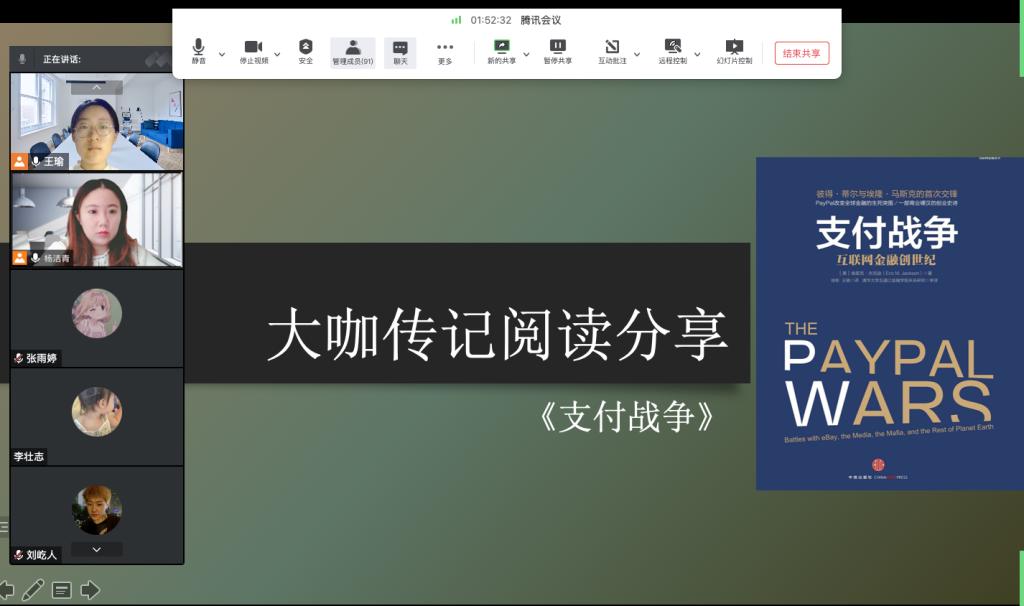1024x606 pixels.
Task: Enable 互动批注 annotation tool
Action: click(612, 52)
